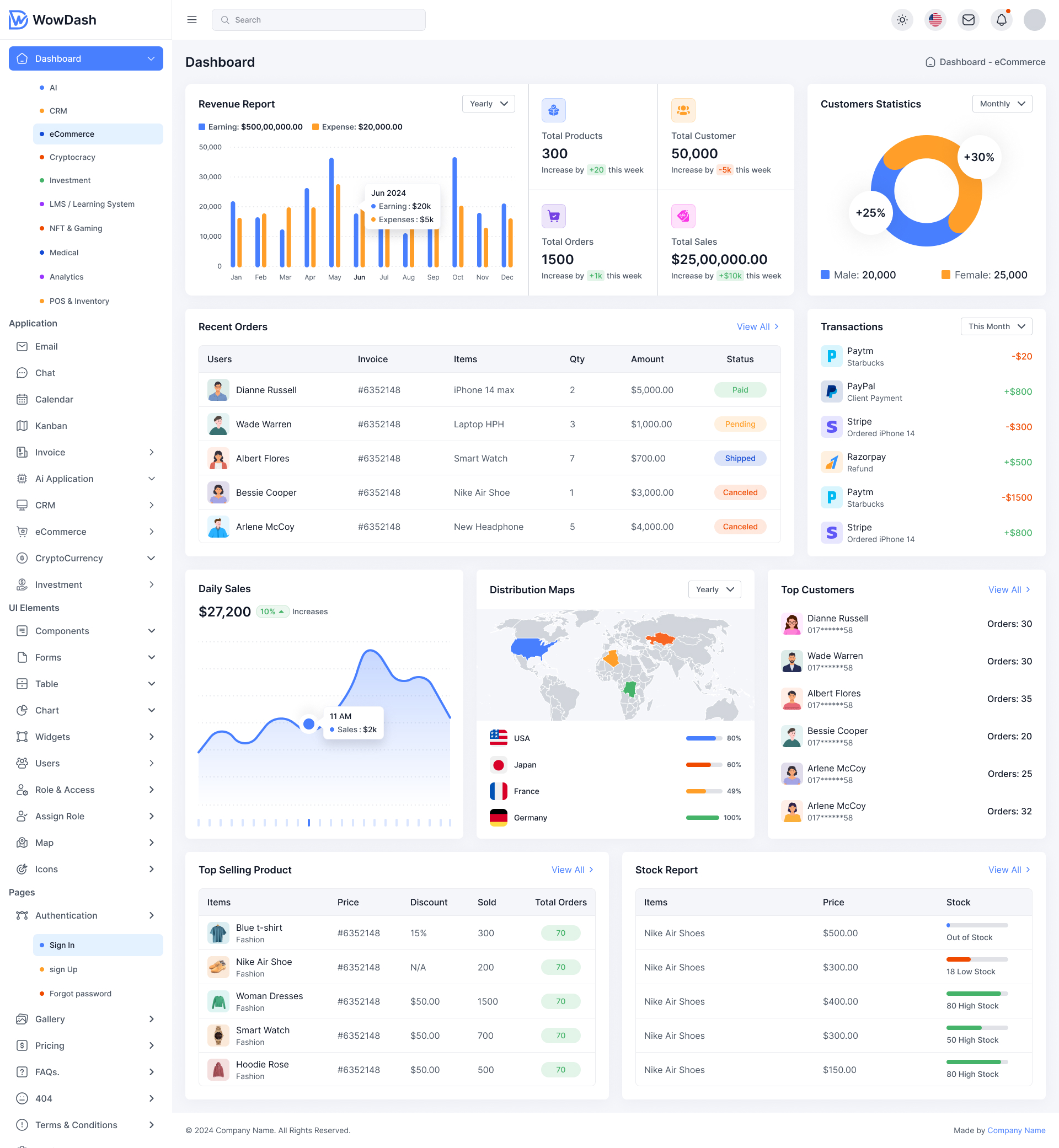Screen dimensions: 1059x1148
Task: Open the envelope messages icon in header
Action: (969, 20)
